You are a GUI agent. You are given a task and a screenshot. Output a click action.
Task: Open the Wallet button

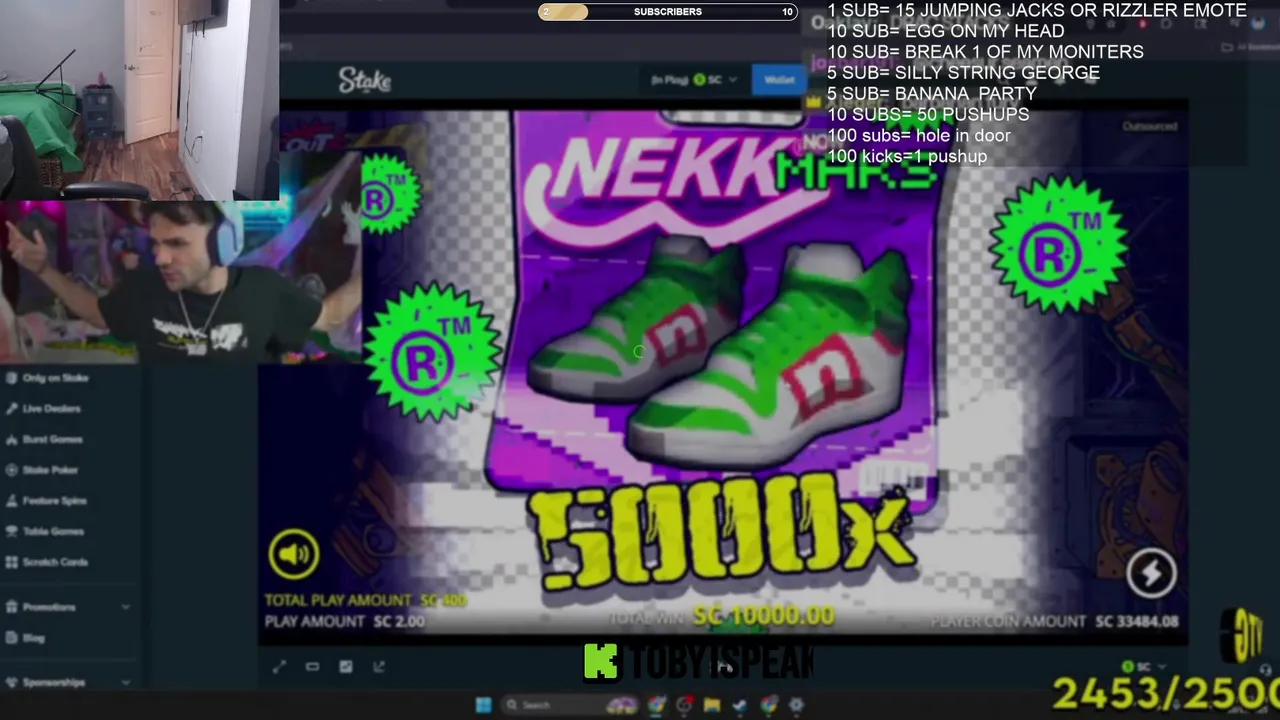point(779,80)
